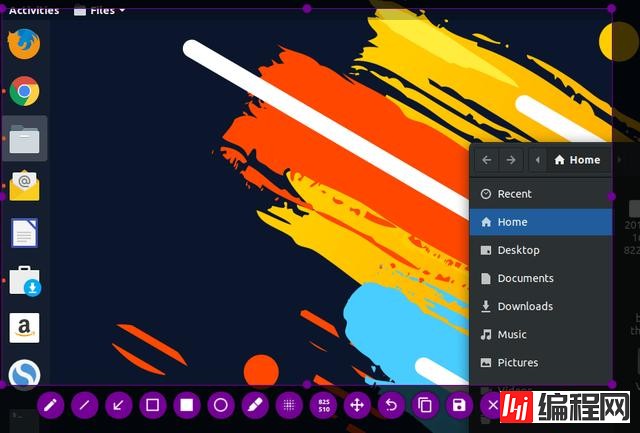Save the screenshot to file

point(460,405)
